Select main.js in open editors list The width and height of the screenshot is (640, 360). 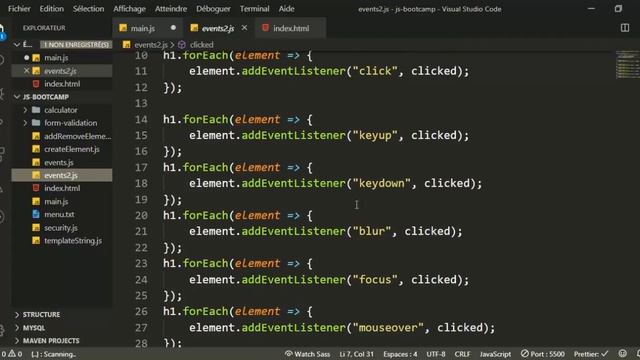[x=56, y=58]
